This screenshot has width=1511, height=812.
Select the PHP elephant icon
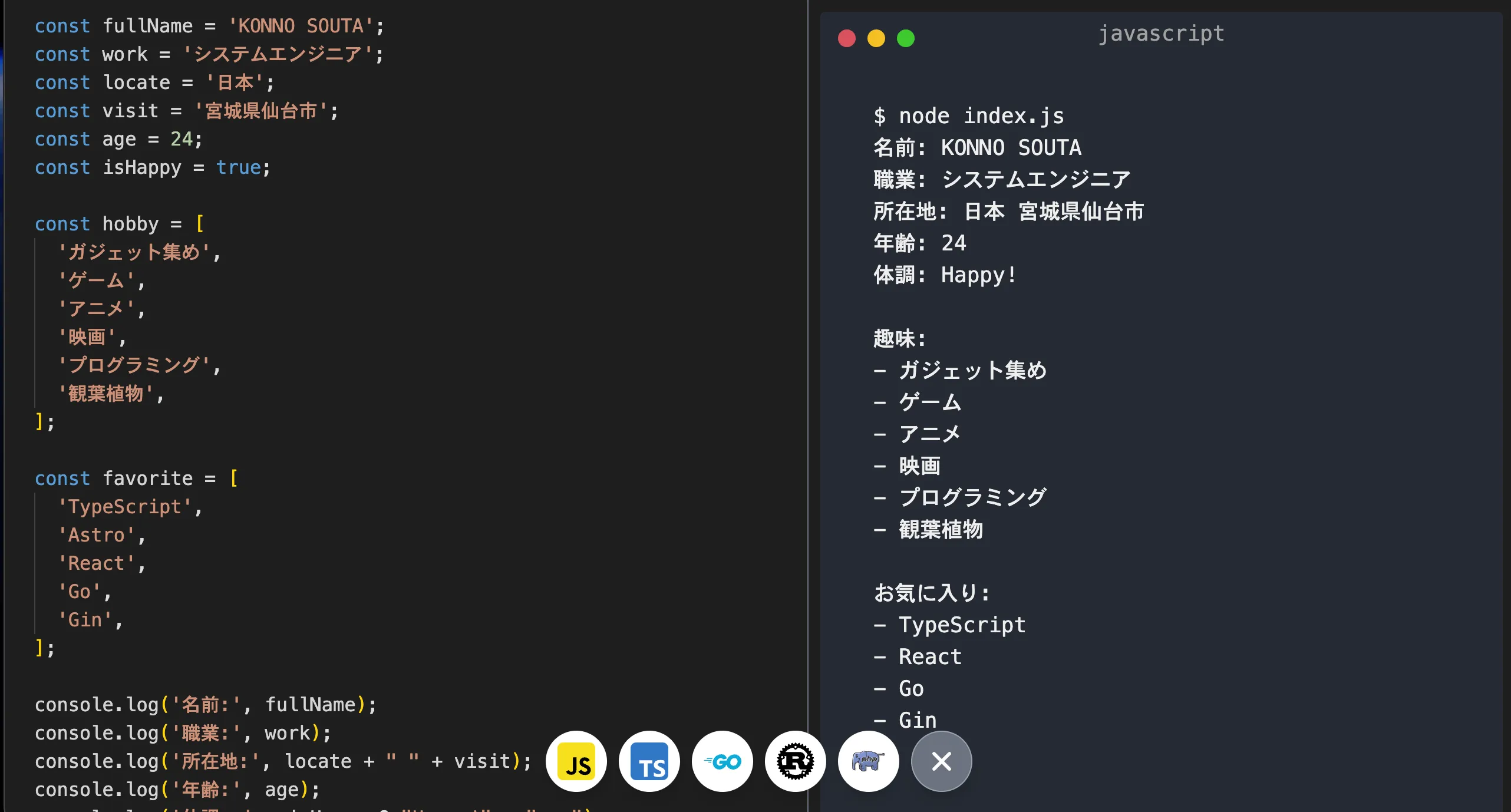(x=868, y=761)
